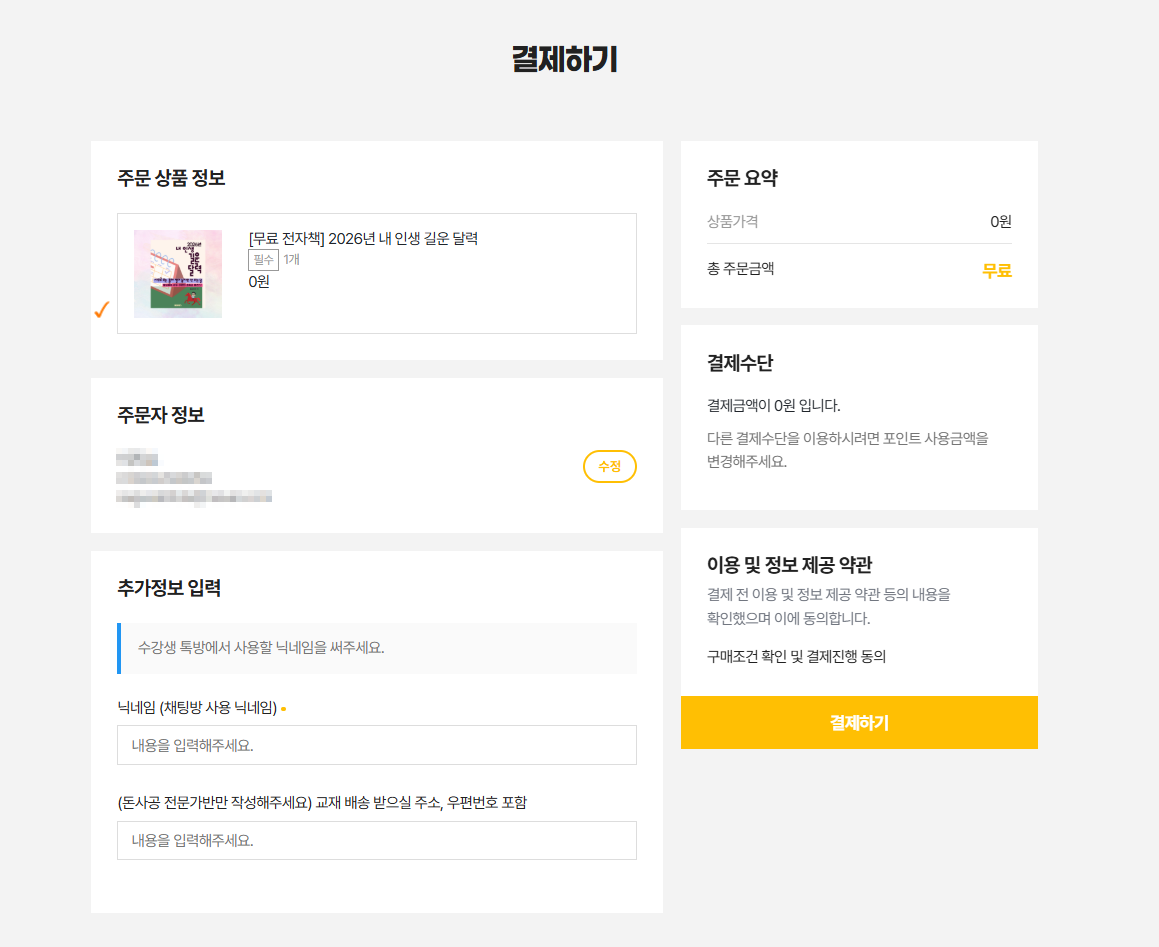Viewport: 1159px width, 947px height.
Task: Click the yellow 무료 total amount
Action: point(996,271)
